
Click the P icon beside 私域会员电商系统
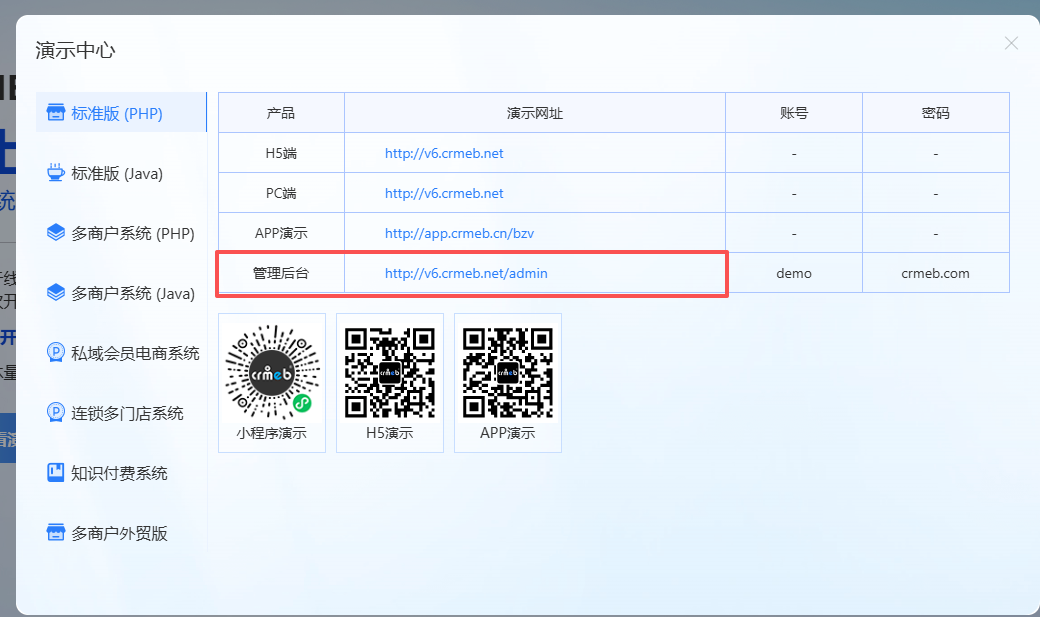pyautogui.click(x=56, y=352)
